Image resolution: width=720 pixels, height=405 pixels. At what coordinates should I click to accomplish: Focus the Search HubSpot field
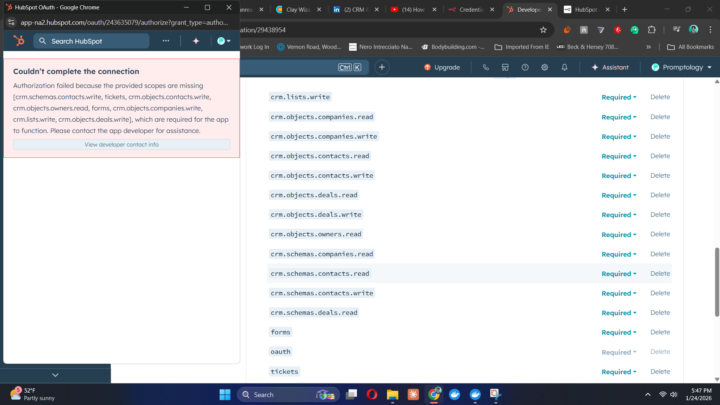[91, 41]
